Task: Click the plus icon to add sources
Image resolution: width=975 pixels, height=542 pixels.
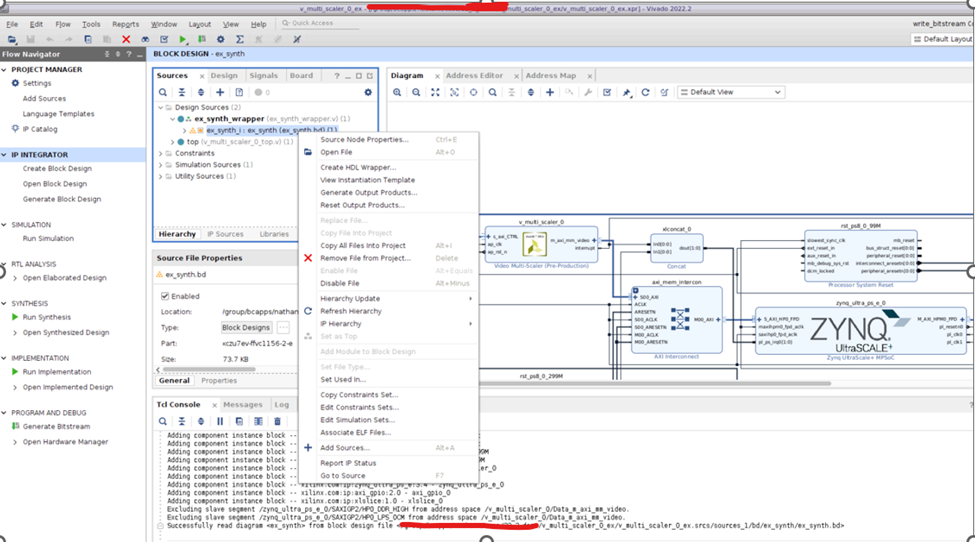Action: click(x=220, y=92)
